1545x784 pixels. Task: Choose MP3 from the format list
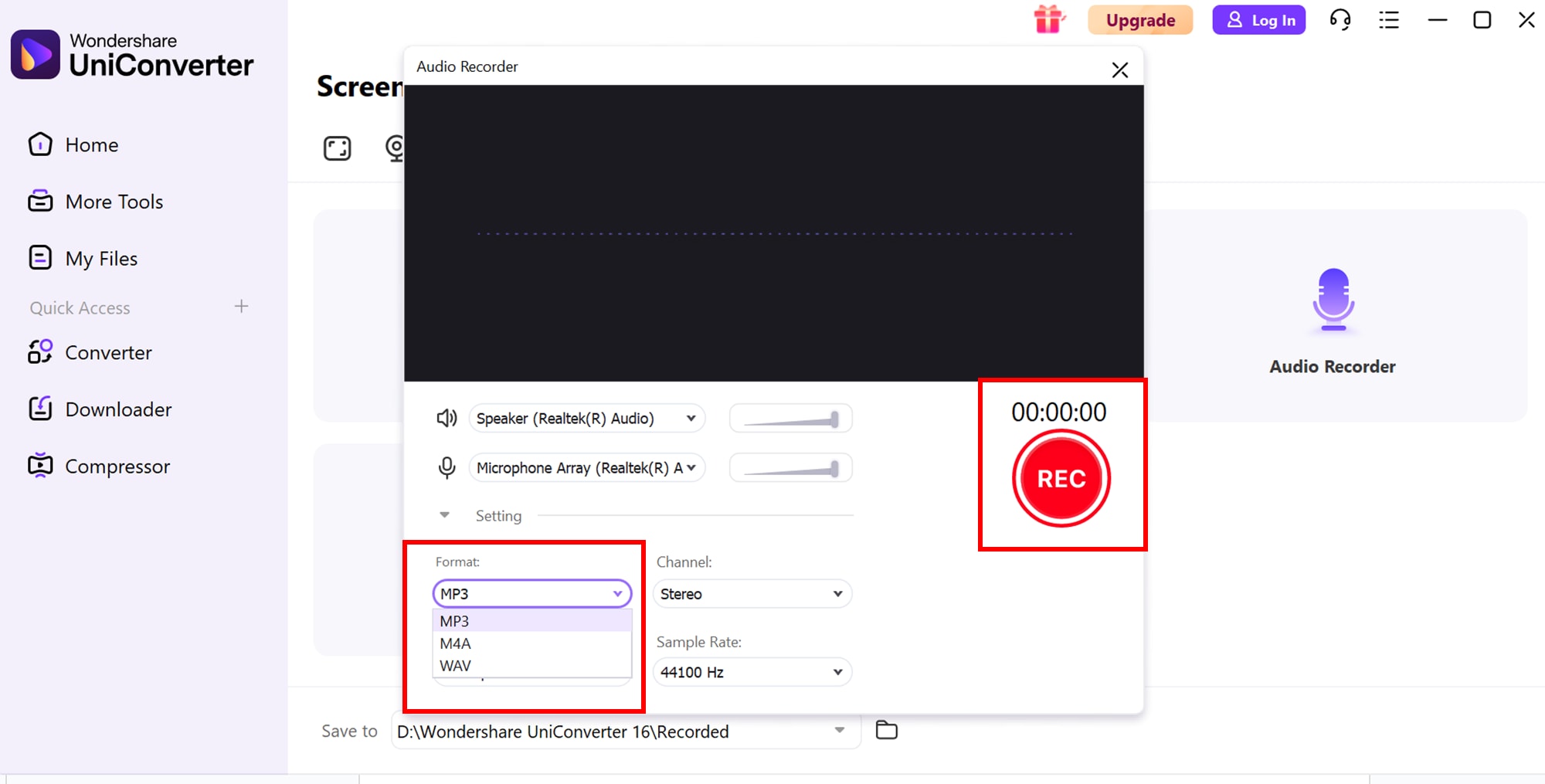pyautogui.click(x=532, y=621)
